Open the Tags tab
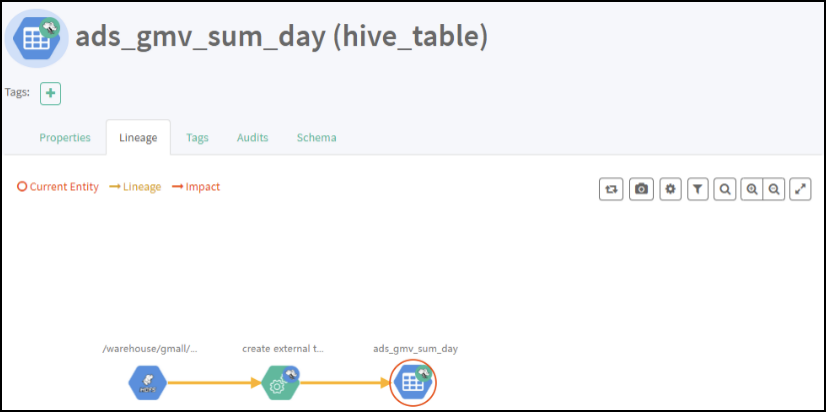 click(x=197, y=138)
